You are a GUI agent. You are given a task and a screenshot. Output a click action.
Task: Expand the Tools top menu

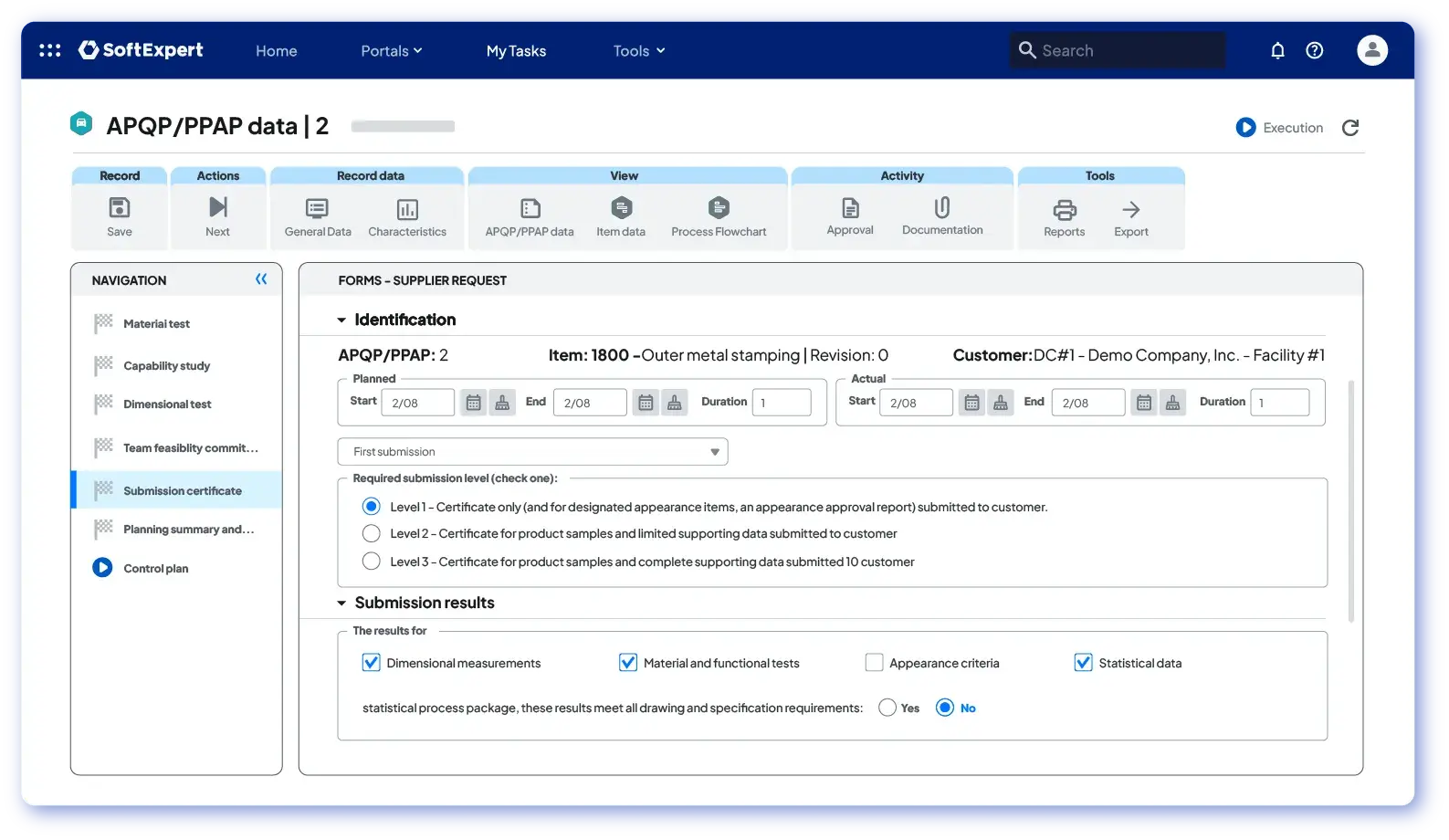pos(639,51)
